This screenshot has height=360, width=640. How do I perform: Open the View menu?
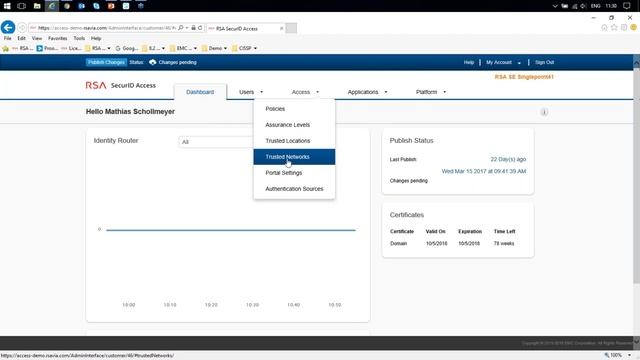click(x=37, y=38)
